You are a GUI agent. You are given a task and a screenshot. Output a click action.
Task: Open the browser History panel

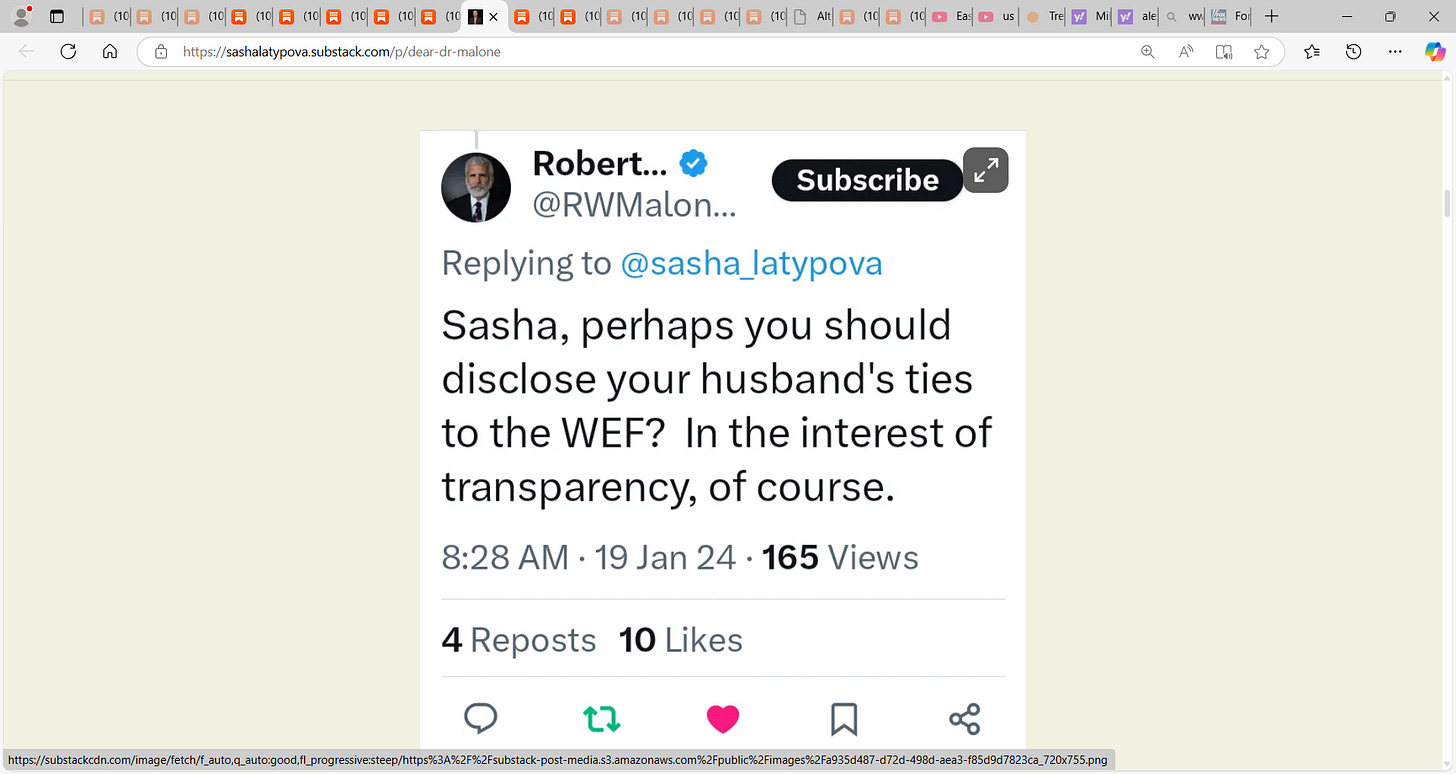click(1354, 52)
